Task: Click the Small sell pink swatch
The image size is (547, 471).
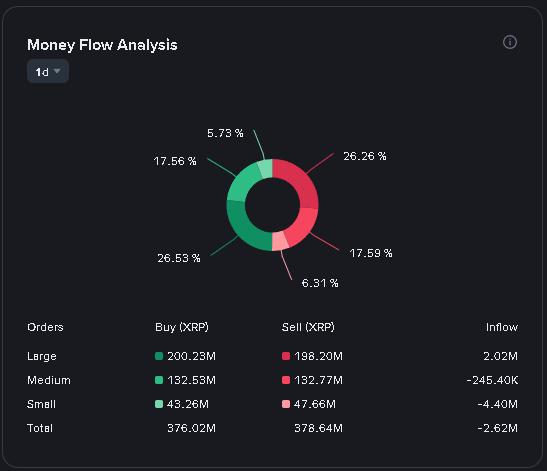Action: pos(286,404)
